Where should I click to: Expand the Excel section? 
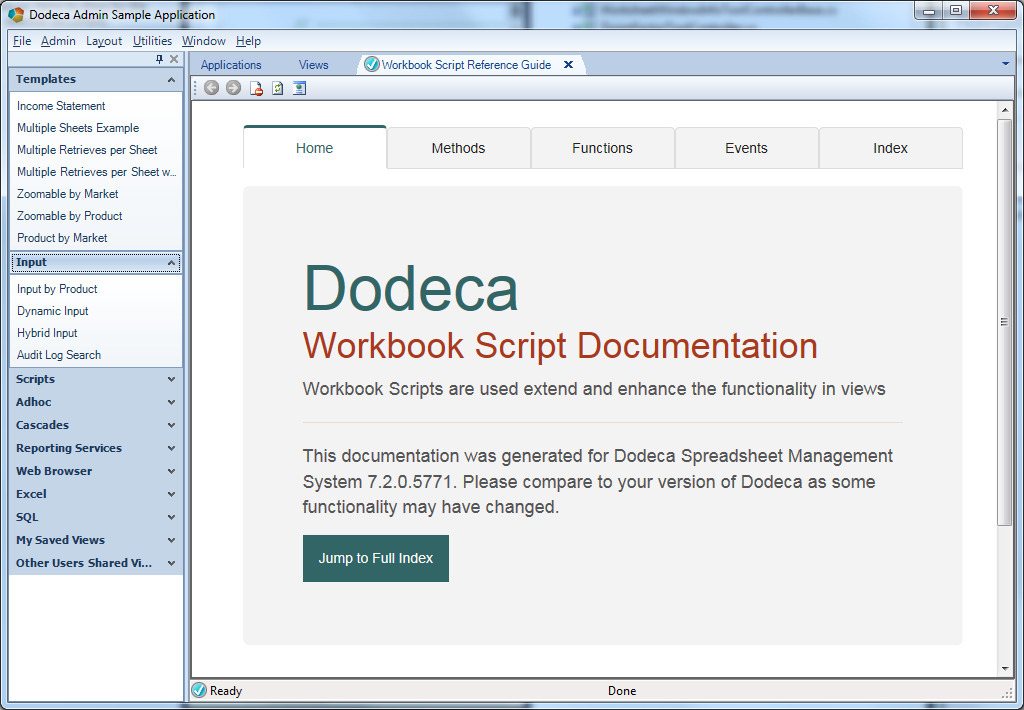[171, 494]
